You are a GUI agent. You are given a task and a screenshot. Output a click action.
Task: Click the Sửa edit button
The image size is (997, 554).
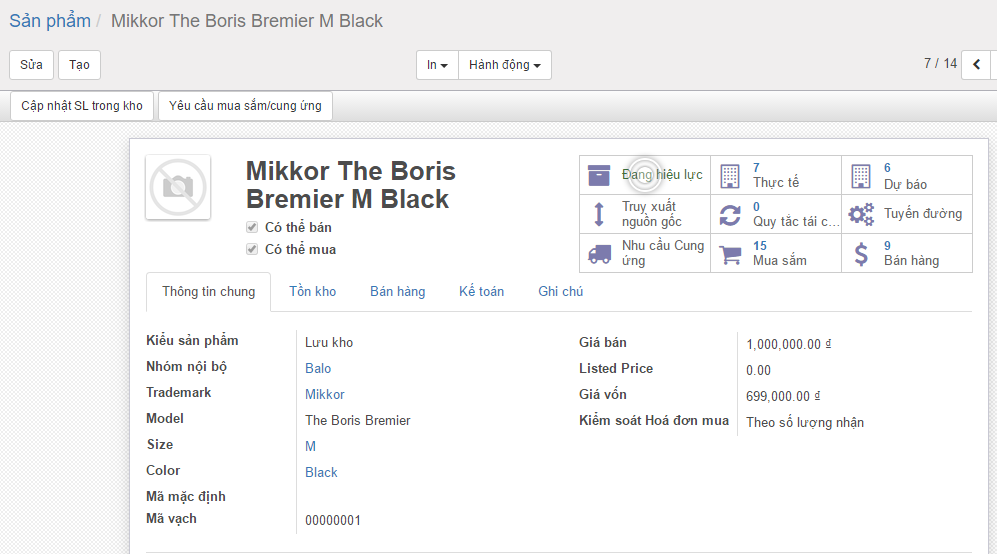tap(31, 65)
